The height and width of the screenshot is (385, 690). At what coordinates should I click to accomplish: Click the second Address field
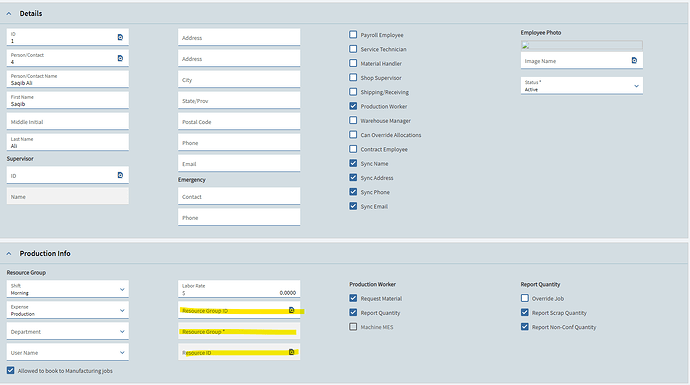(239, 58)
